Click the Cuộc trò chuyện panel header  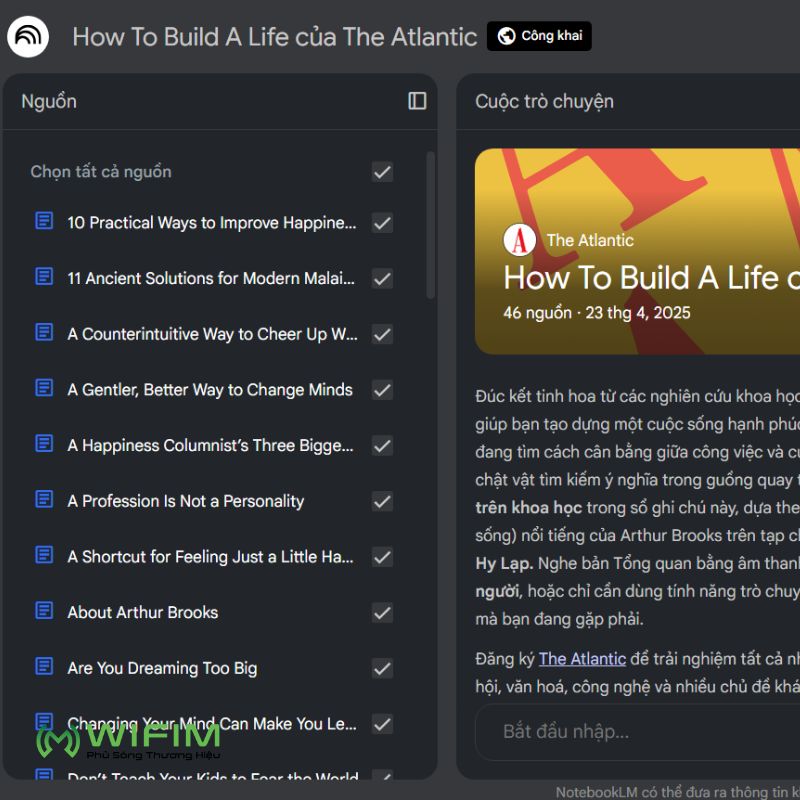pyautogui.click(x=544, y=101)
